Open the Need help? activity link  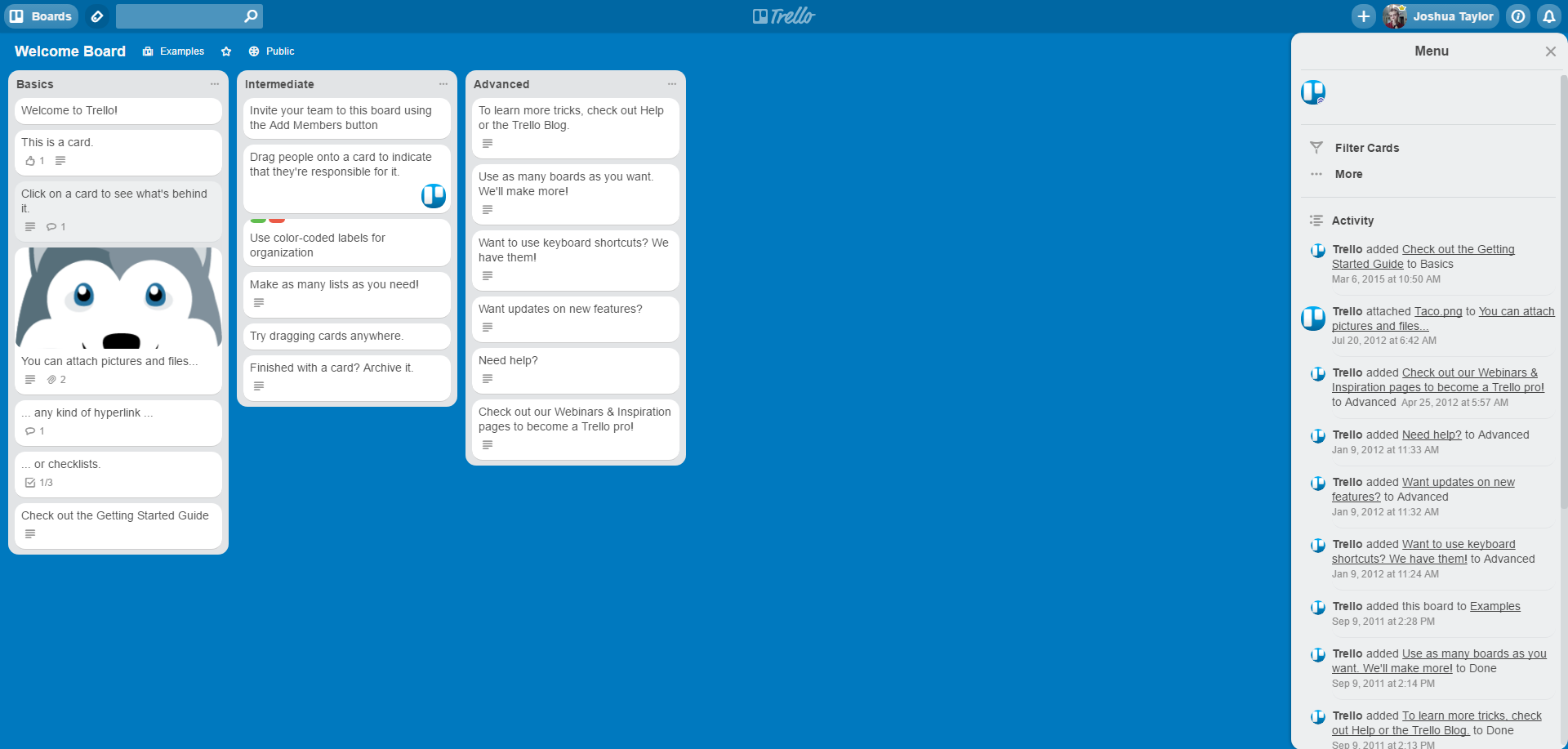coord(1432,435)
